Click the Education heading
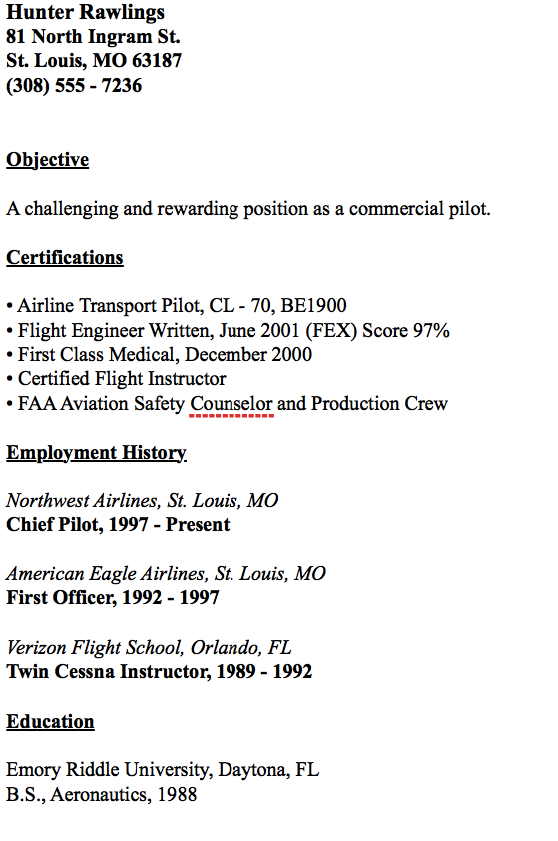 (50, 721)
